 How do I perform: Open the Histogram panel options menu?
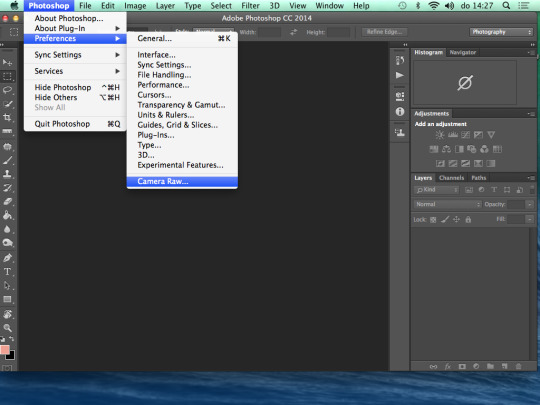tap(531, 52)
